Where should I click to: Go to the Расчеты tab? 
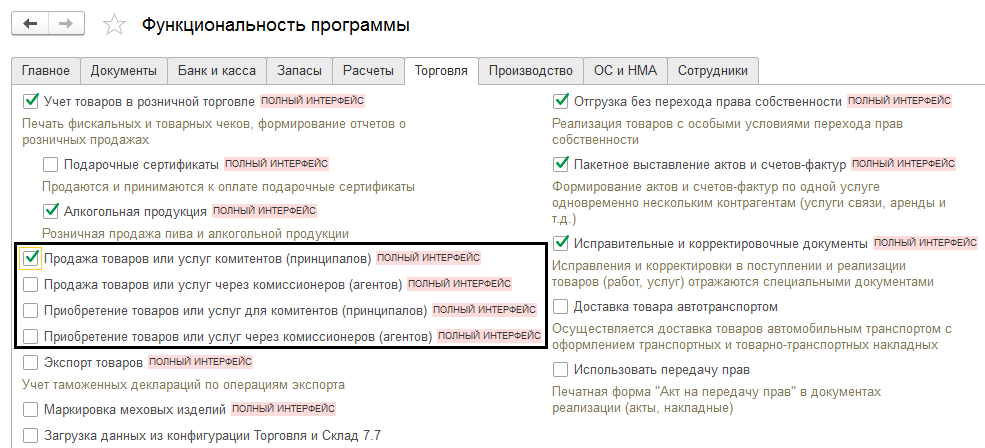pyautogui.click(x=368, y=70)
